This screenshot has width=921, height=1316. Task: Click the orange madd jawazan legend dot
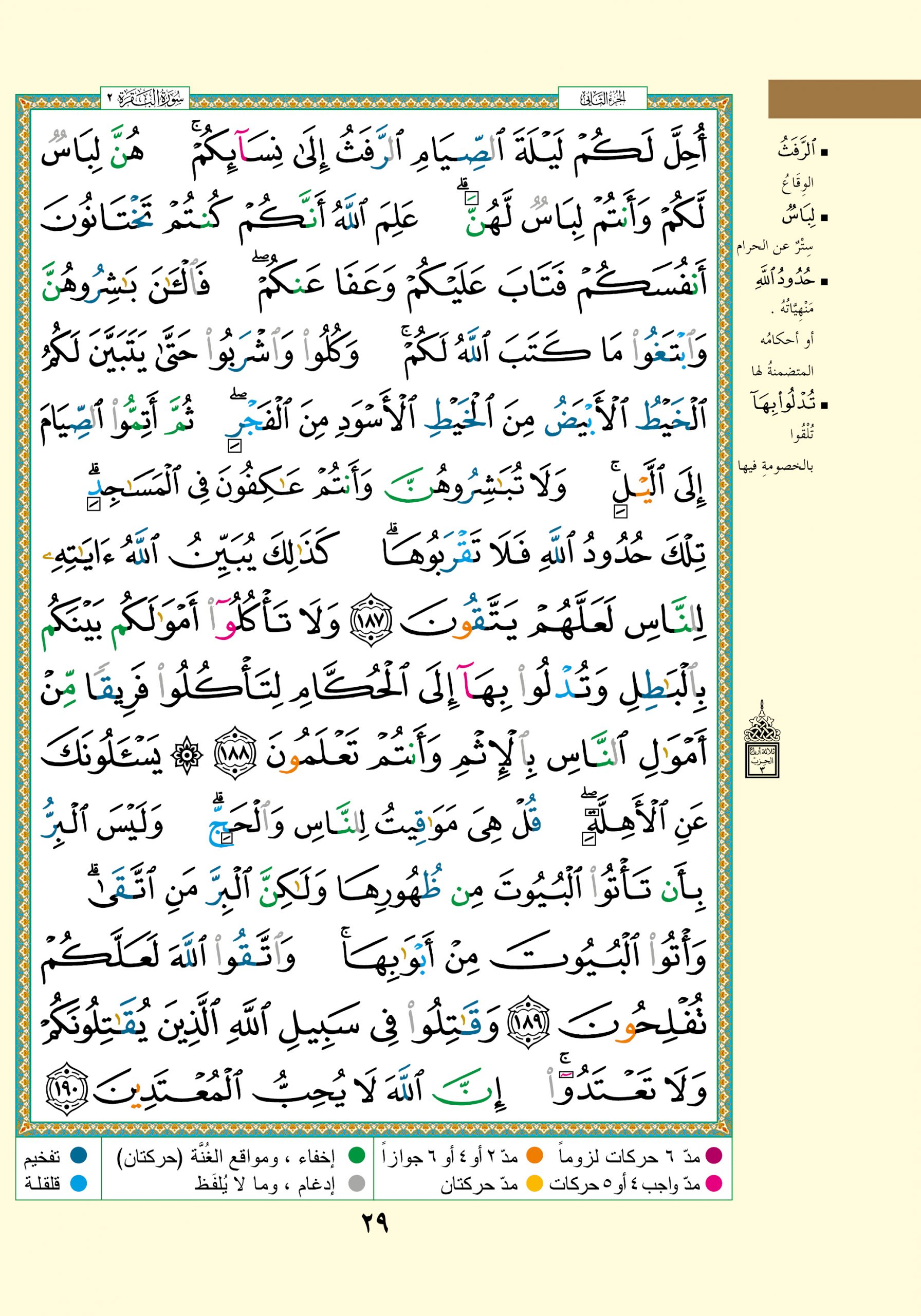pyautogui.click(x=535, y=1156)
